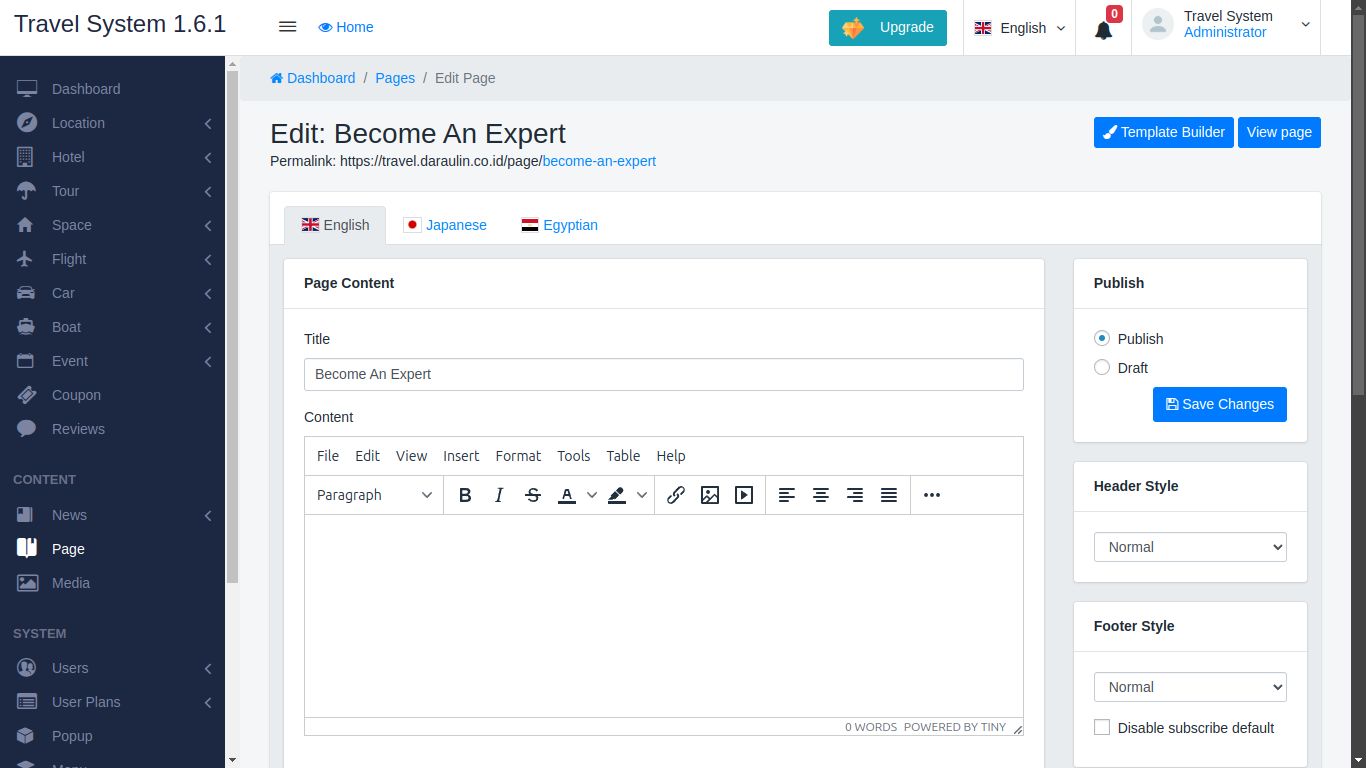The height and width of the screenshot is (768, 1366).
Task: Toggle bold formatting in the editor
Action: tap(465, 495)
